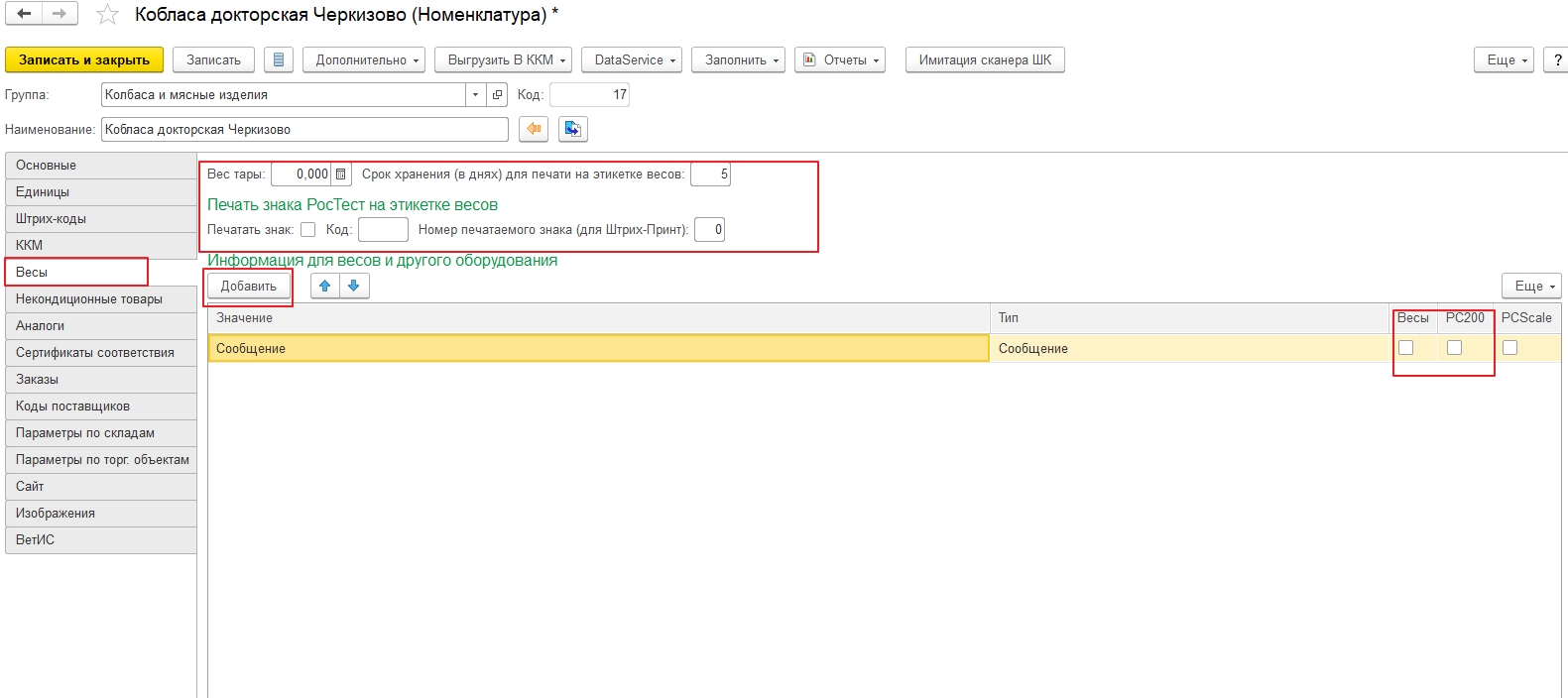This screenshot has width=1568, height=698.
Task: Click the back navigation arrow
Action: 24,14
